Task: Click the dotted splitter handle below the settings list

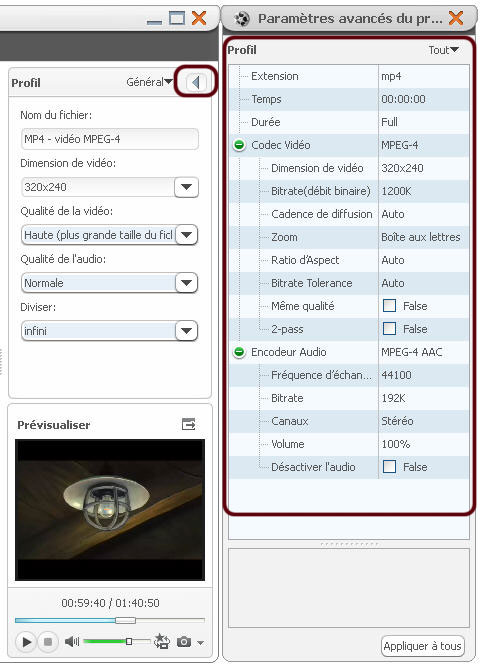Action: (349, 544)
